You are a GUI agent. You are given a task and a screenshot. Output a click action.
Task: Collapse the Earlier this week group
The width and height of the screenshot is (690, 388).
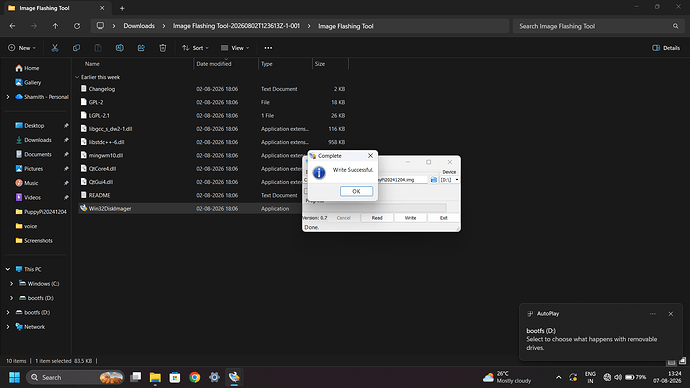point(77,77)
